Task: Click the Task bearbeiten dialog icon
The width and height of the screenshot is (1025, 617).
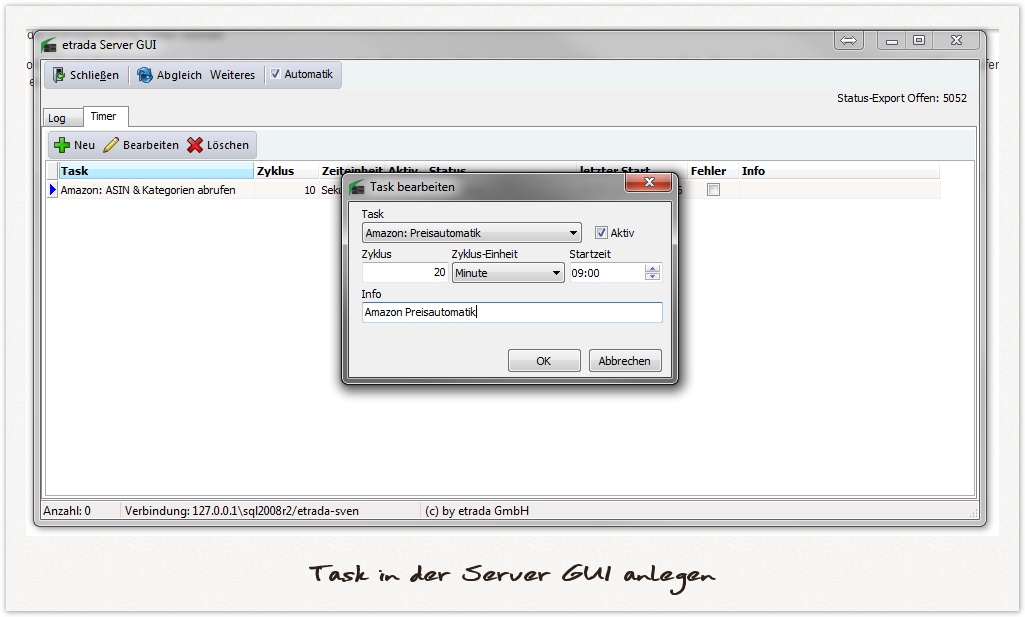Action: click(x=357, y=187)
